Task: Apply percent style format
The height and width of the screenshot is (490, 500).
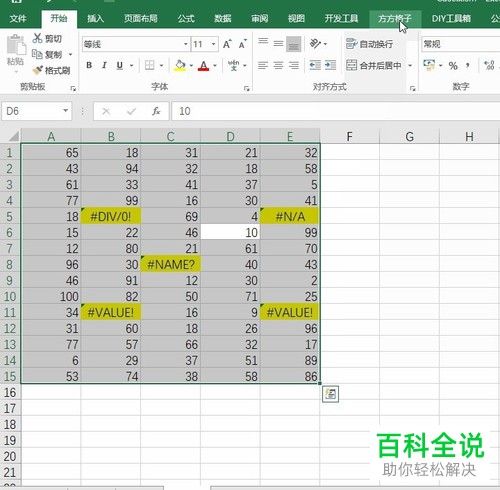Action: point(453,66)
